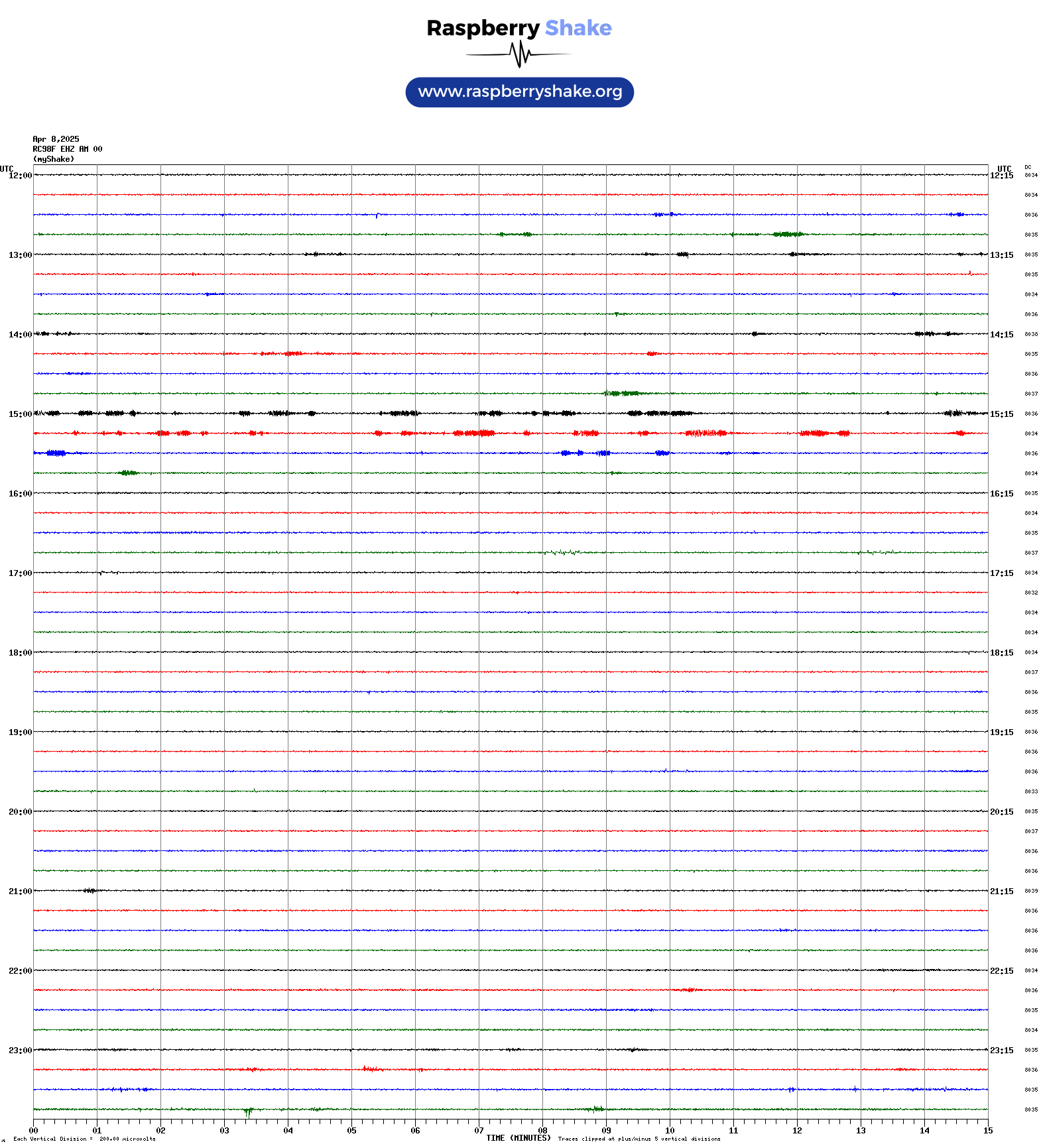Click station label RC98F EHZ AM 00
The width and height of the screenshot is (1041, 1148).
68,149
